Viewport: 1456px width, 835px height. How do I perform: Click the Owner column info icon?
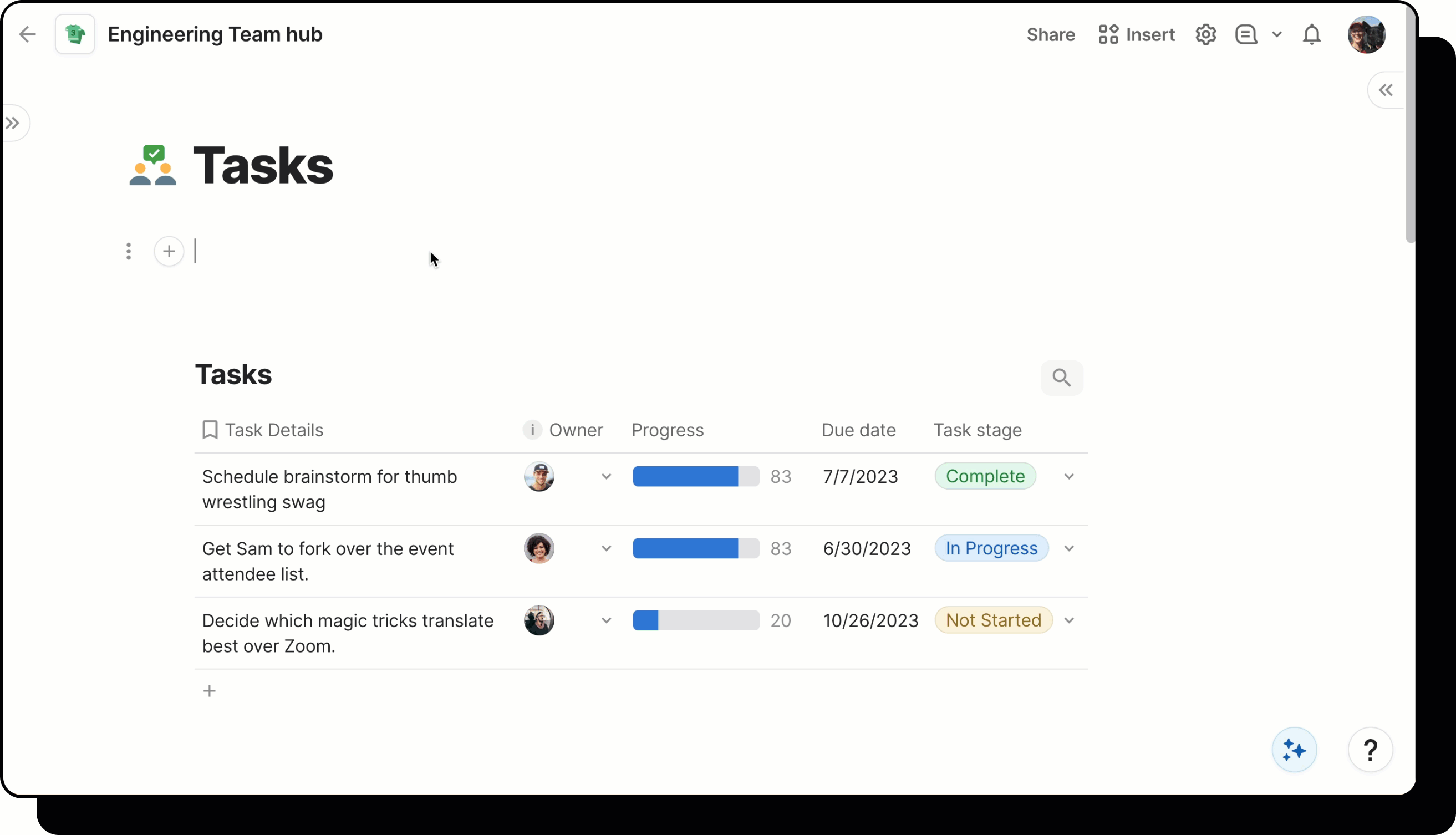532,430
